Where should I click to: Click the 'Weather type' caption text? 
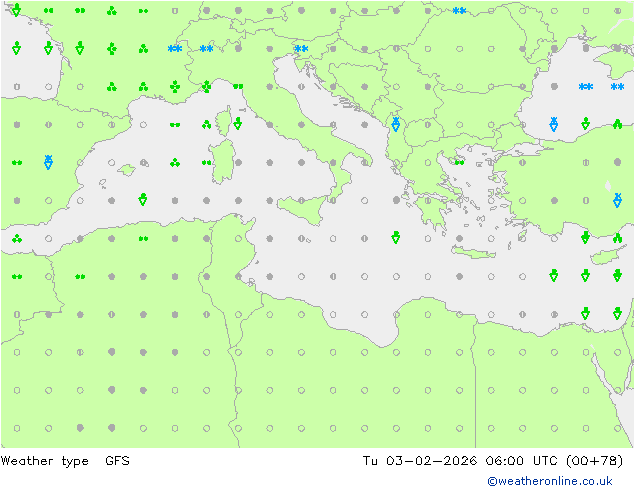pyautogui.click(x=44, y=461)
